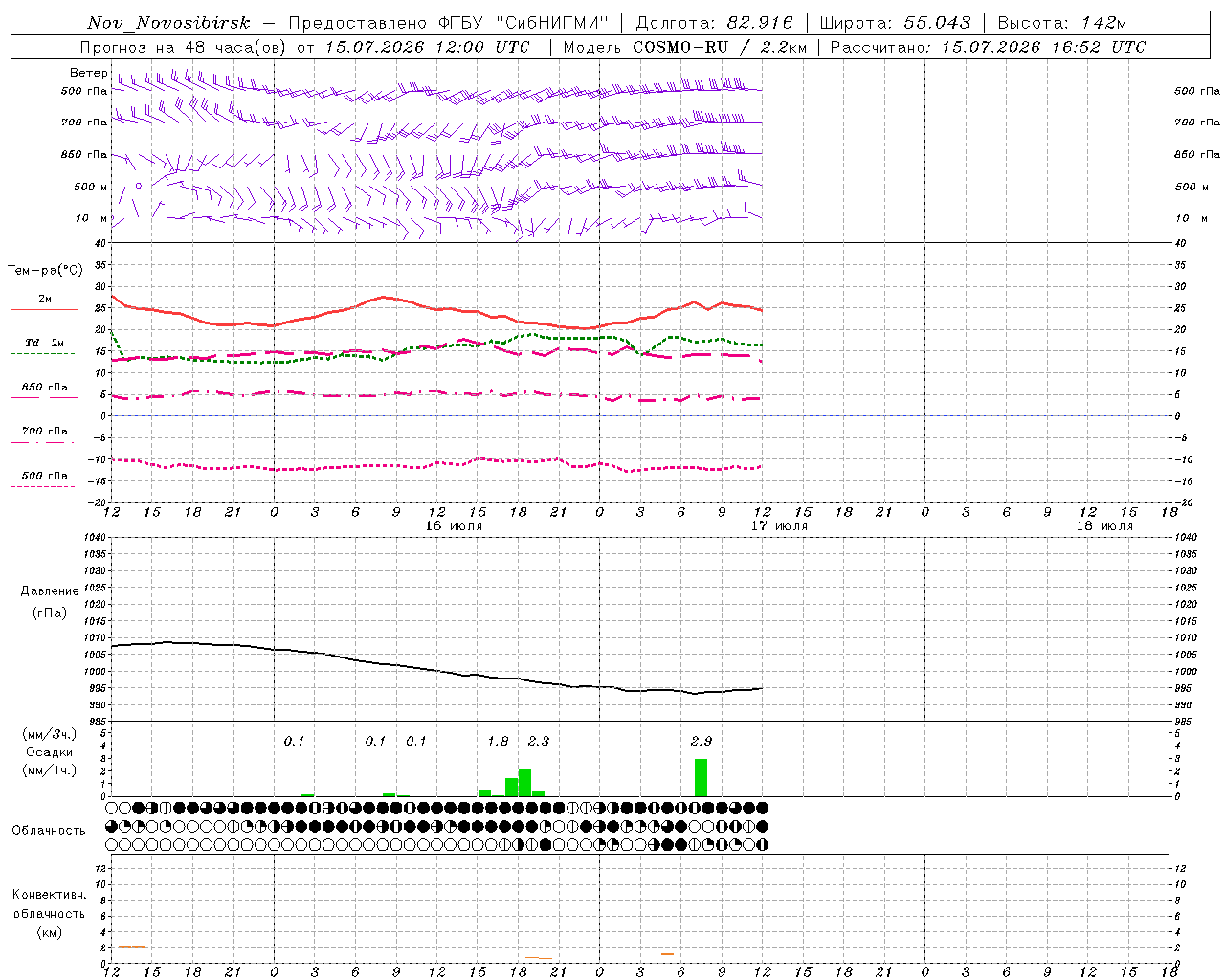The width and height of the screenshot is (1225, 980).
Task: Click the calm wind circle symbol at 500 м
Action: pyautogui.click(x=139, y=186)
